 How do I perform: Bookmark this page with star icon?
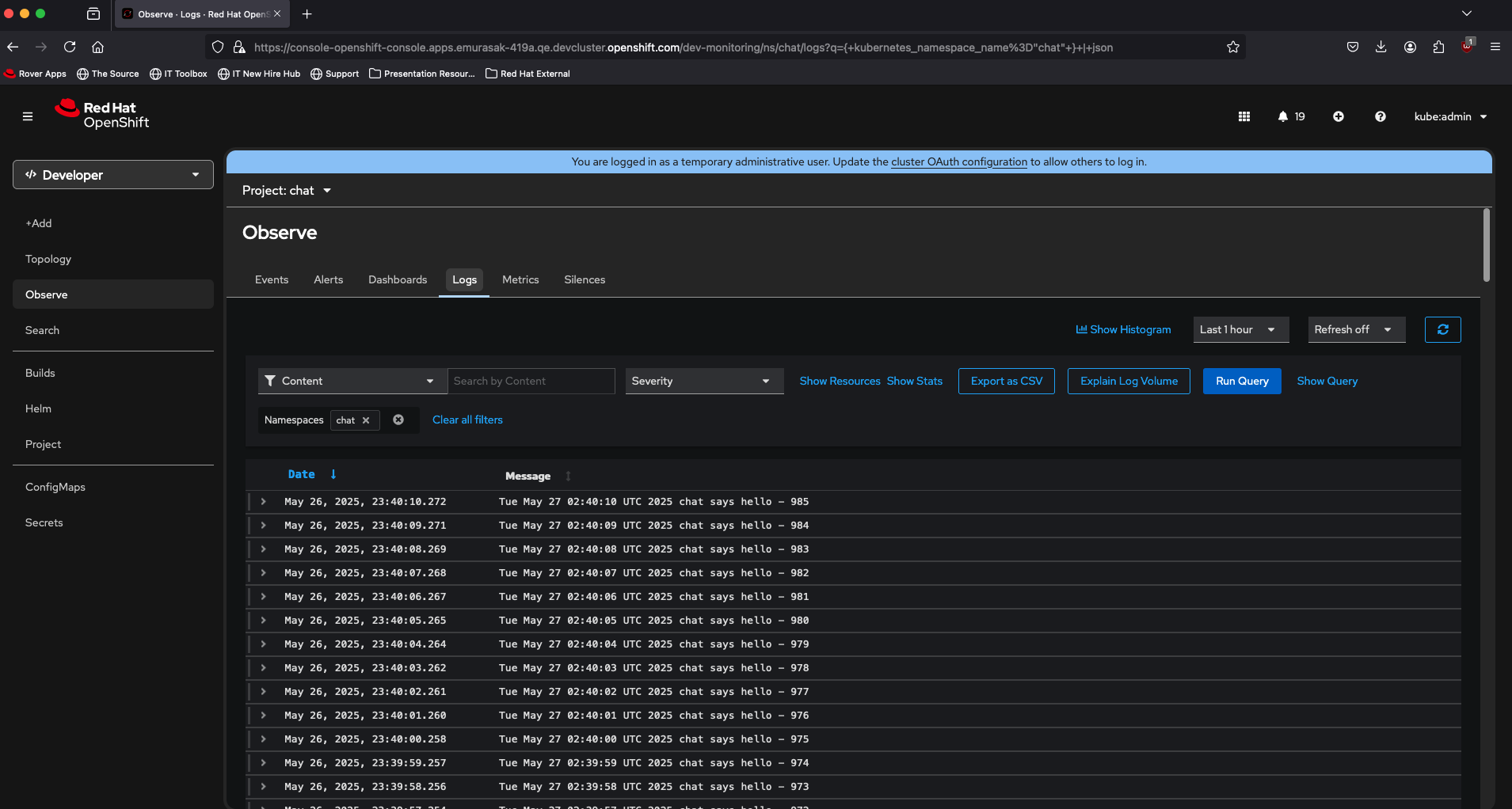click(x=1233, y=47)
